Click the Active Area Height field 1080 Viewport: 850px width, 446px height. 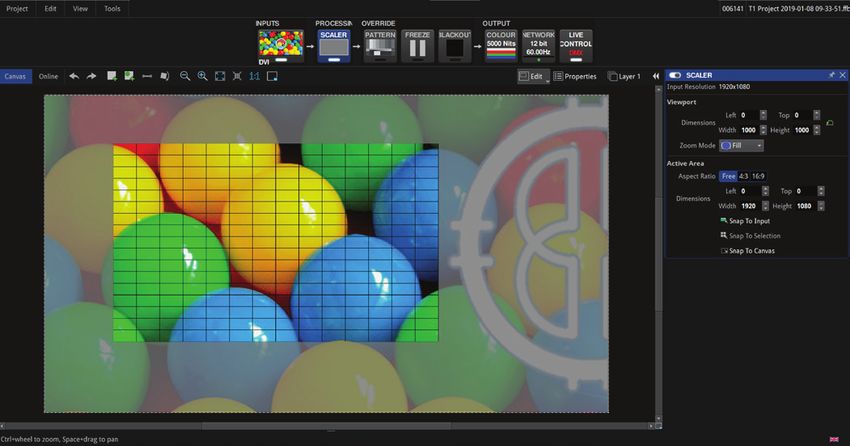tap(805, 206)
